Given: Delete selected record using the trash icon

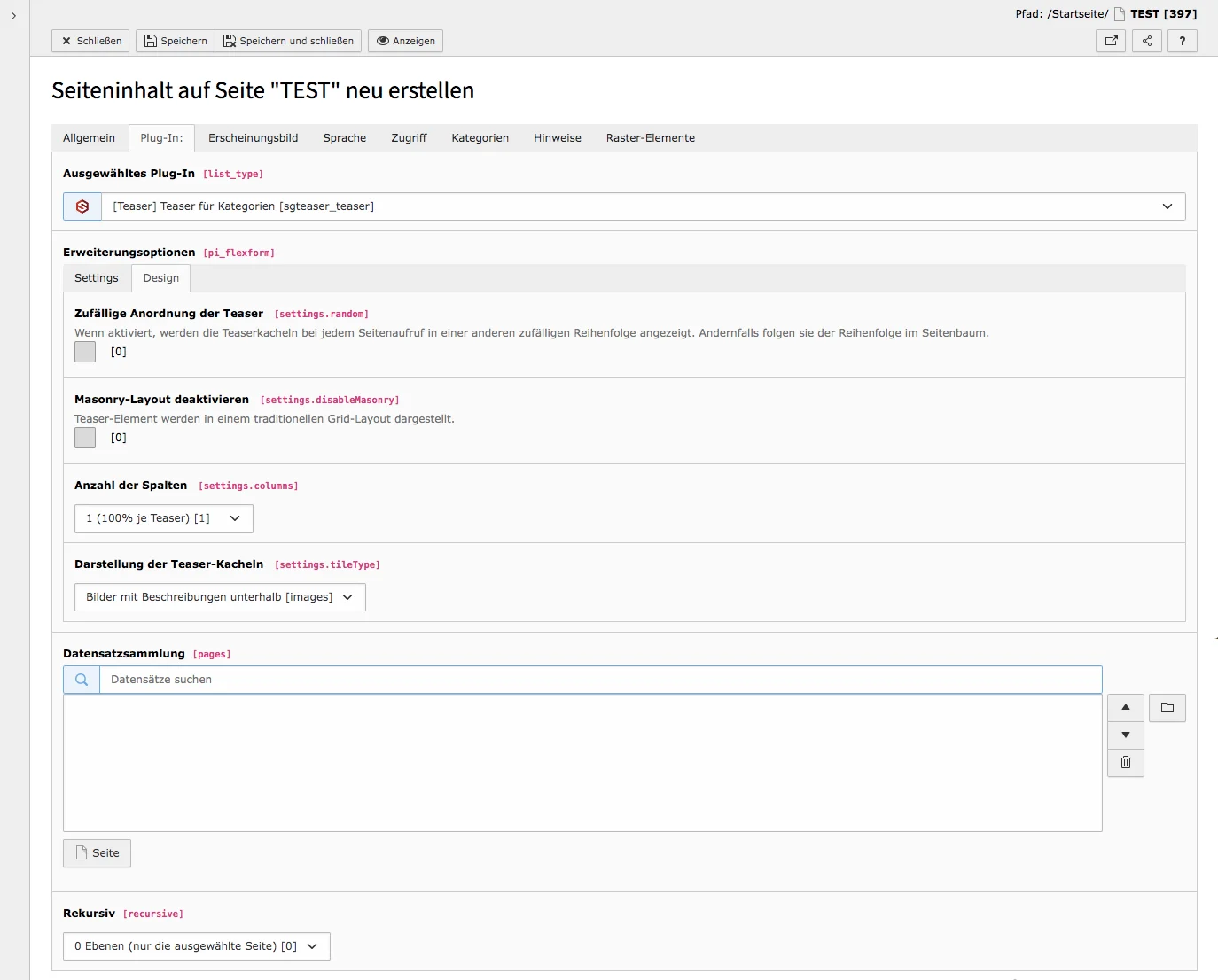Looking at the screenshot, I should (x=1125, y=762).
